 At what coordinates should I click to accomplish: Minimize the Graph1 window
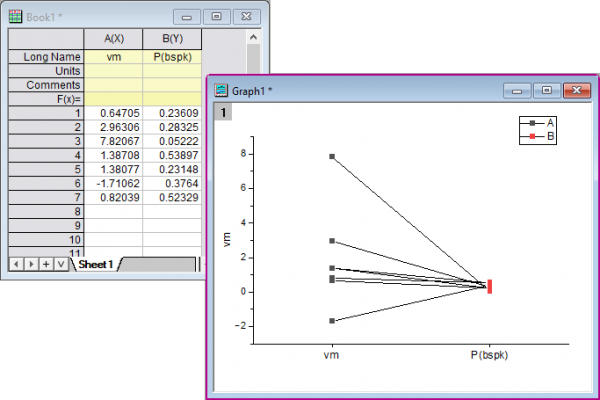point(517,91)
